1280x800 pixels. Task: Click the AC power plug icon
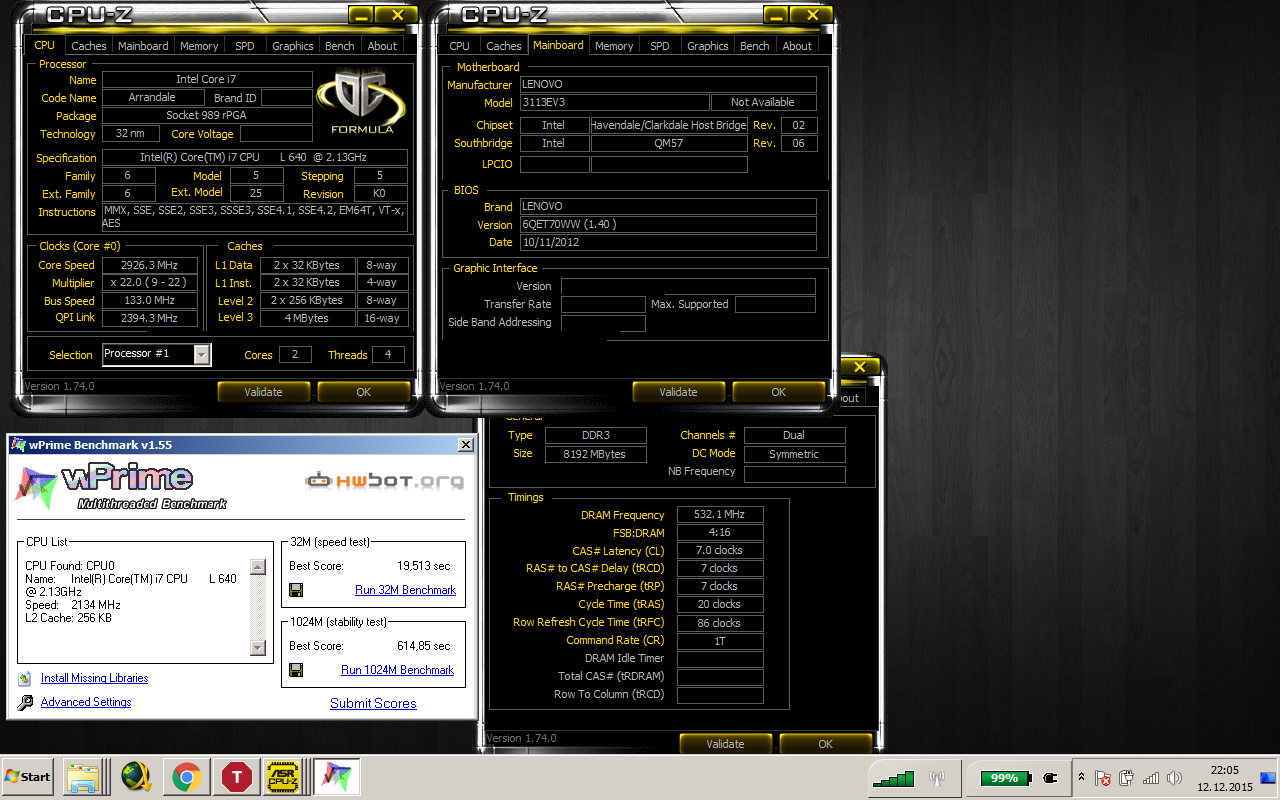[1050, 778]
